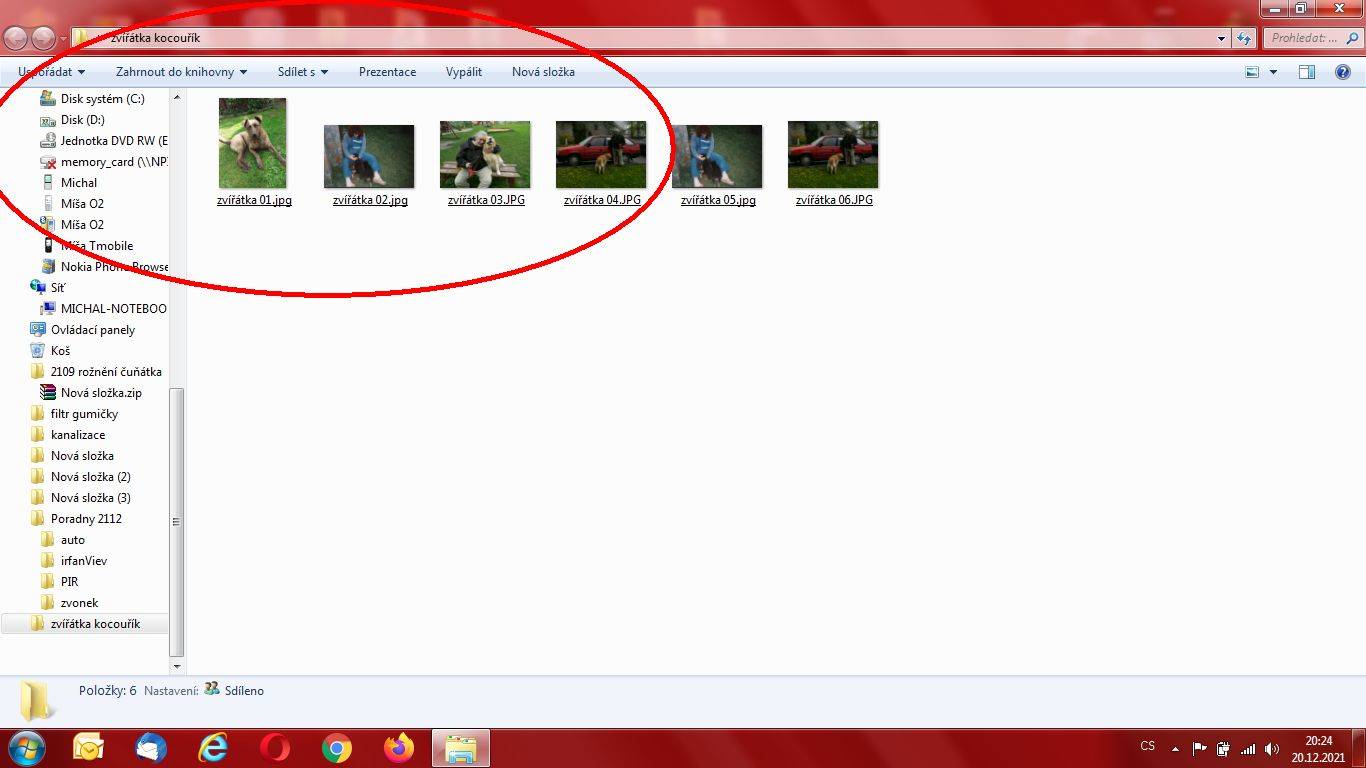Select folder 2109 rožnění čuňátka
Image resolution: width=1366 pixels, height=768 pixels.
(x=96, y=372)
